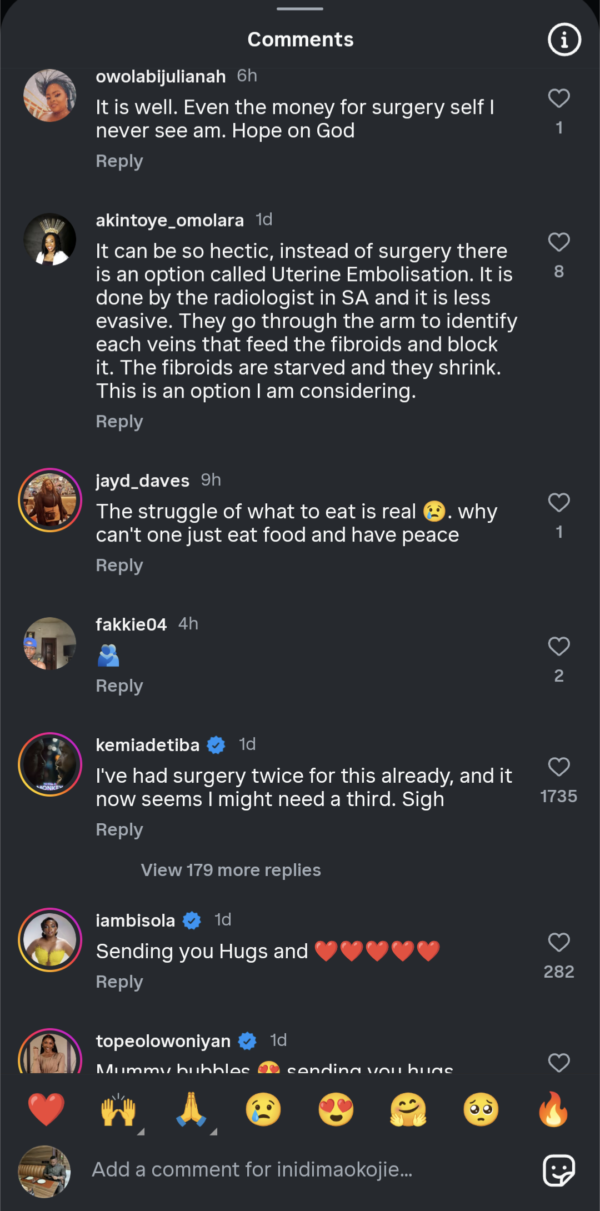
Task: Open iambisola's profile username link
Action: 136,920
